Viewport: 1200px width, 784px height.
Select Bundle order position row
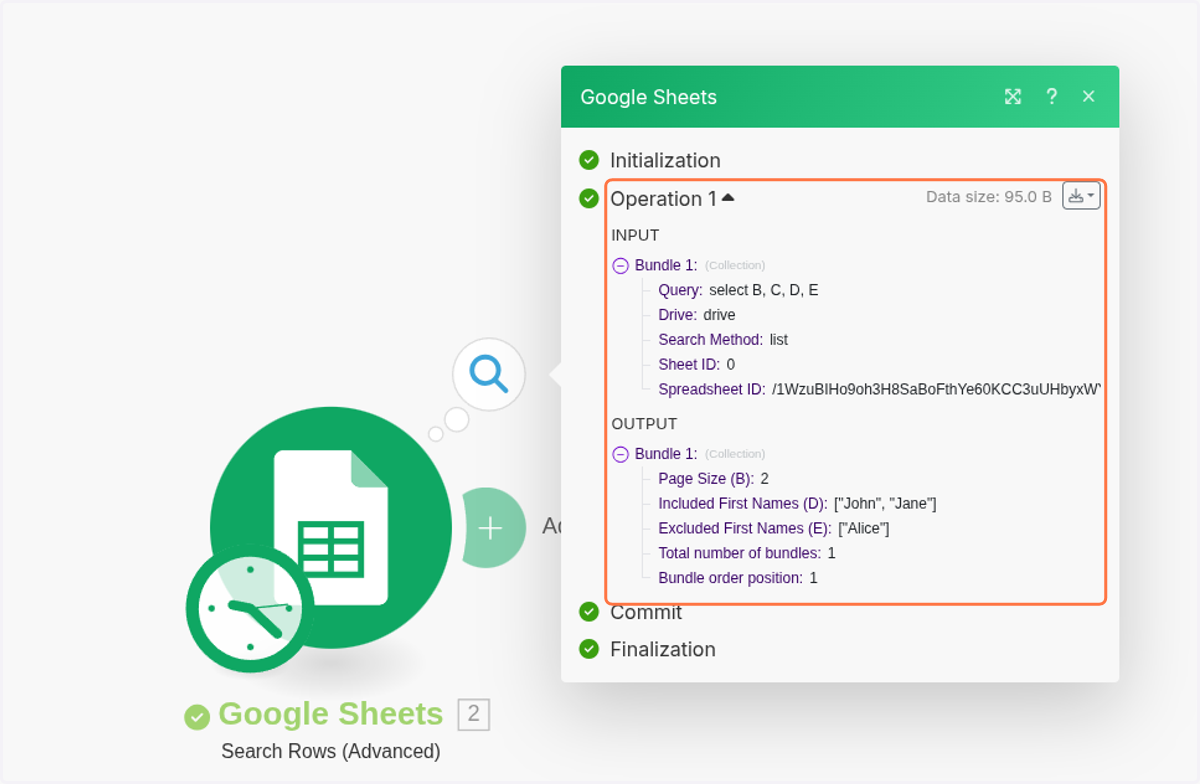tap(738, 578)
